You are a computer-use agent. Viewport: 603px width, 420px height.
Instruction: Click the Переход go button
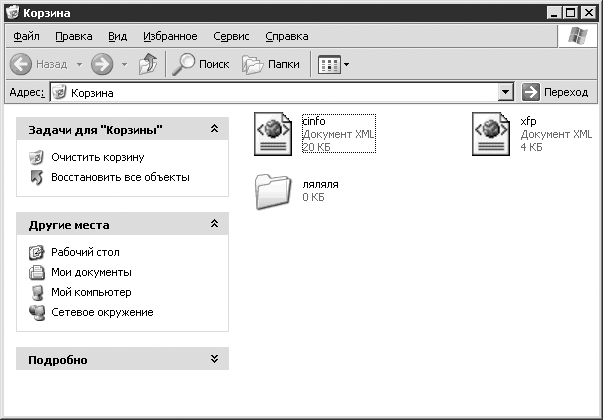tap(555, 92)
